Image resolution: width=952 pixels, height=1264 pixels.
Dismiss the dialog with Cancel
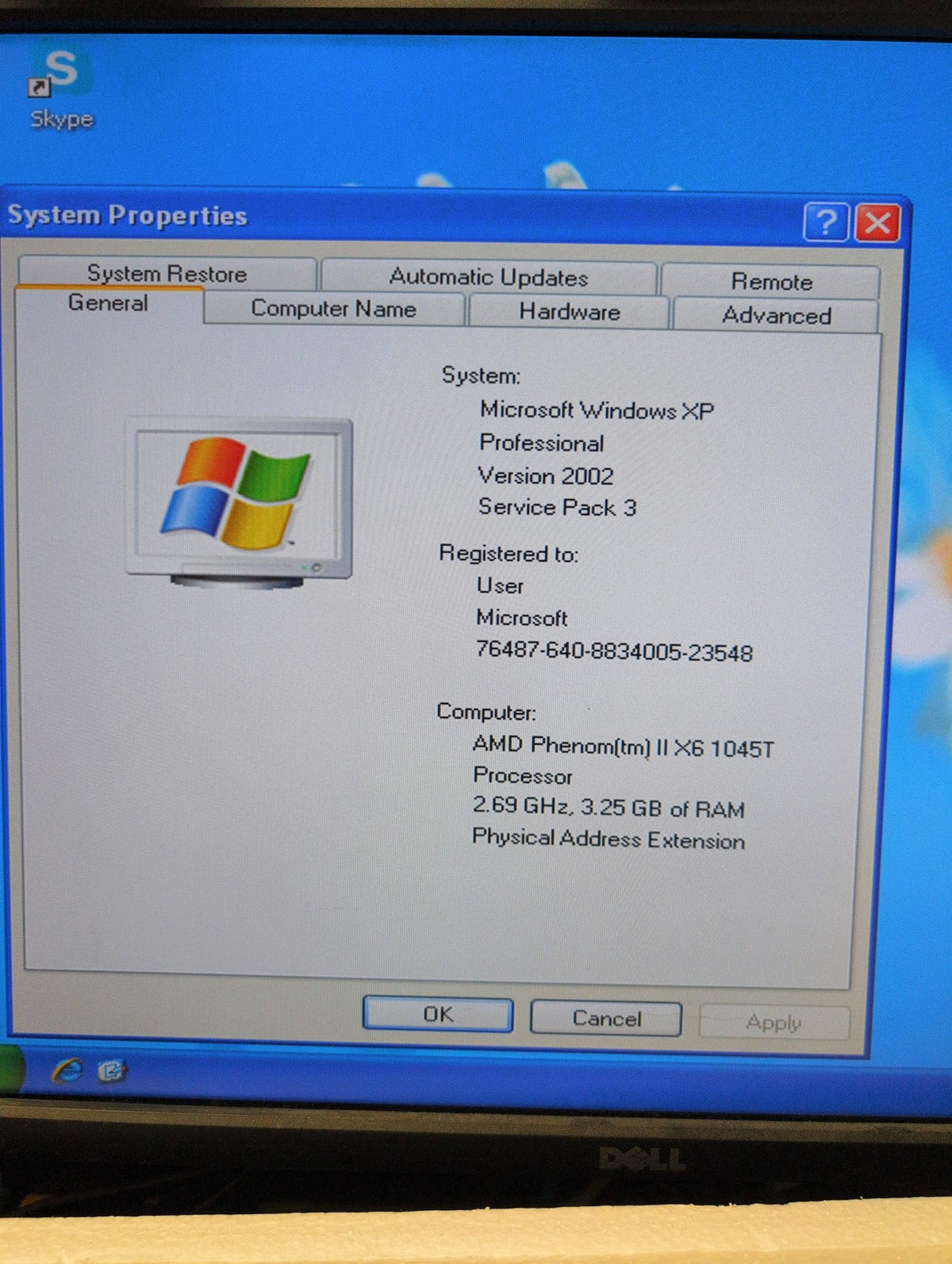(606, 1018)
